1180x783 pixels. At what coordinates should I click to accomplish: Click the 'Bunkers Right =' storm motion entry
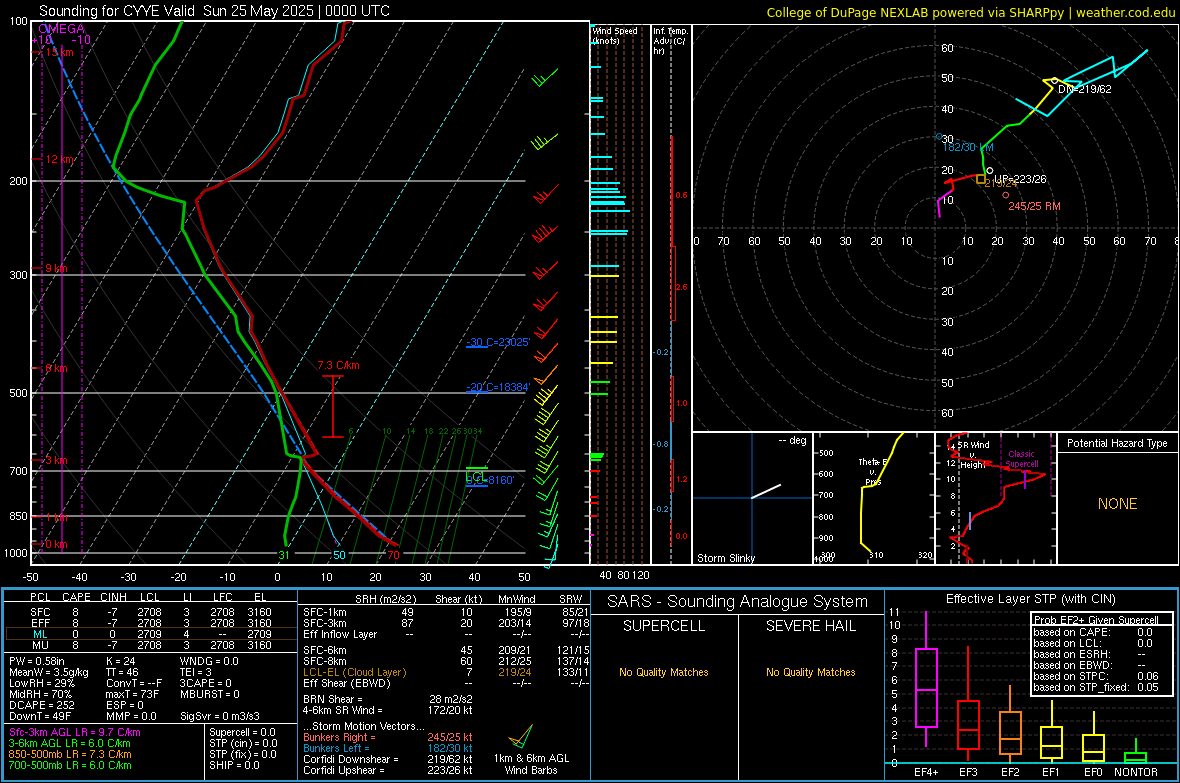tap(388, 737)
